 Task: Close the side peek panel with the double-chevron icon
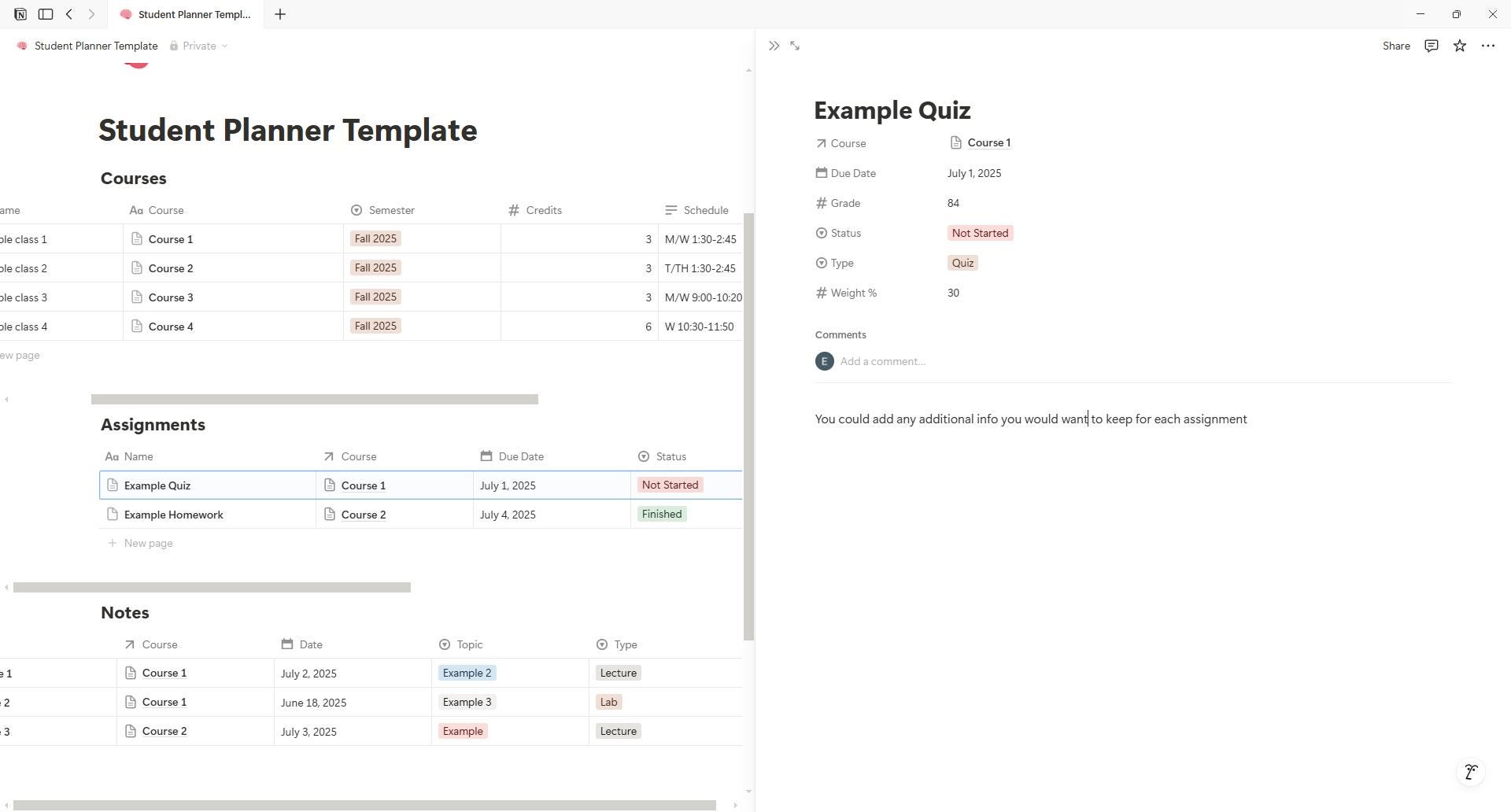coord(774,46)
